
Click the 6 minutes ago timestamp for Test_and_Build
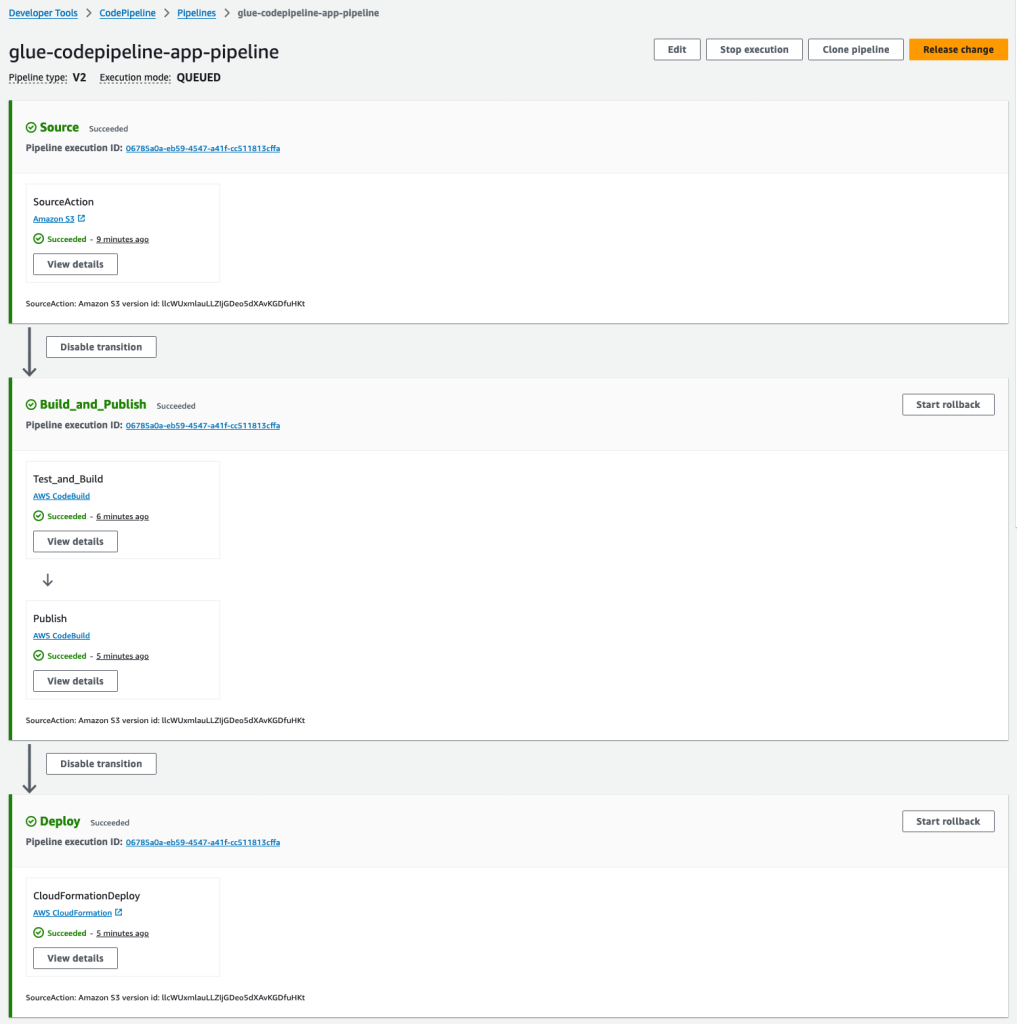[122, 516]
